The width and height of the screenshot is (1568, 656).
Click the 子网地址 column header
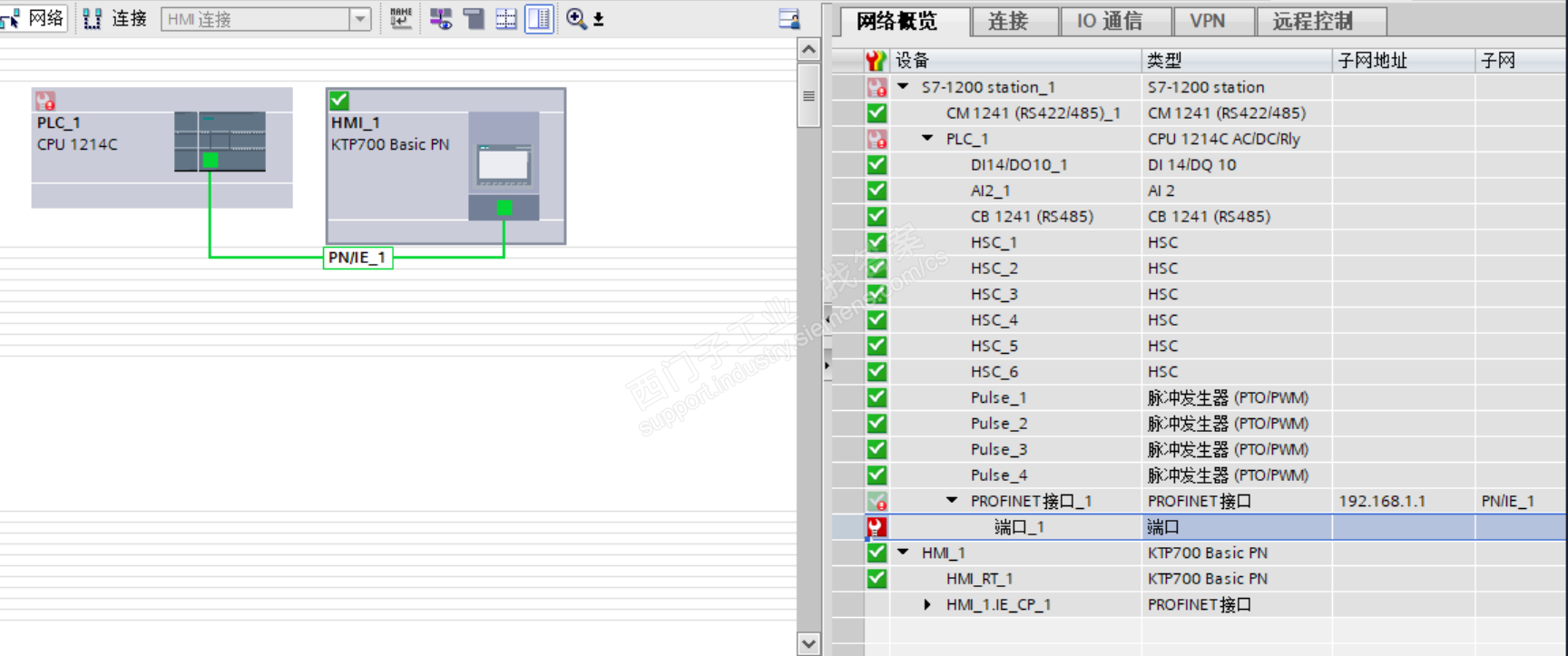(x=1404, y=61)
